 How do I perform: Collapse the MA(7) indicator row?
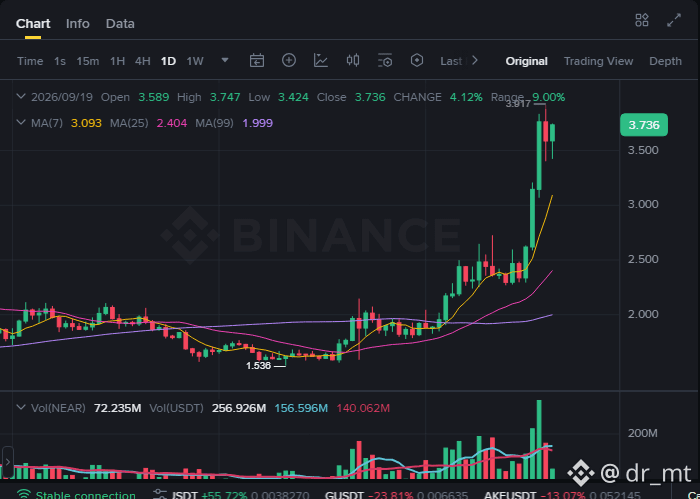click(x=21, y=123)
